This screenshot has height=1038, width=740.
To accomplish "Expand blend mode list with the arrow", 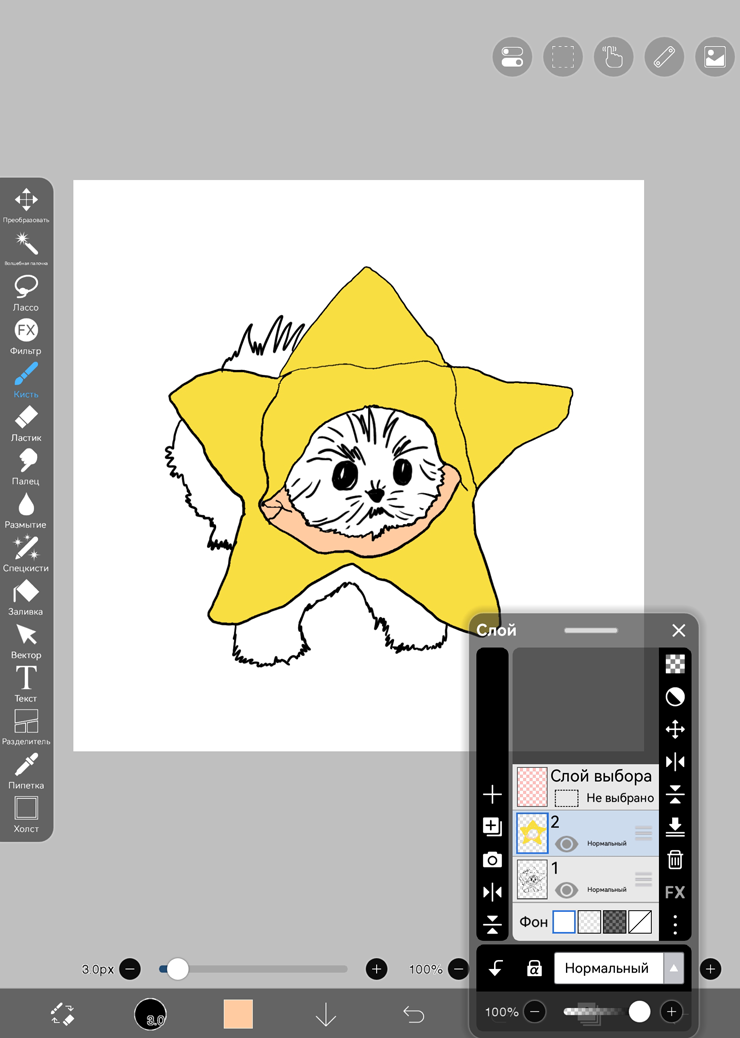I will 675,968.
